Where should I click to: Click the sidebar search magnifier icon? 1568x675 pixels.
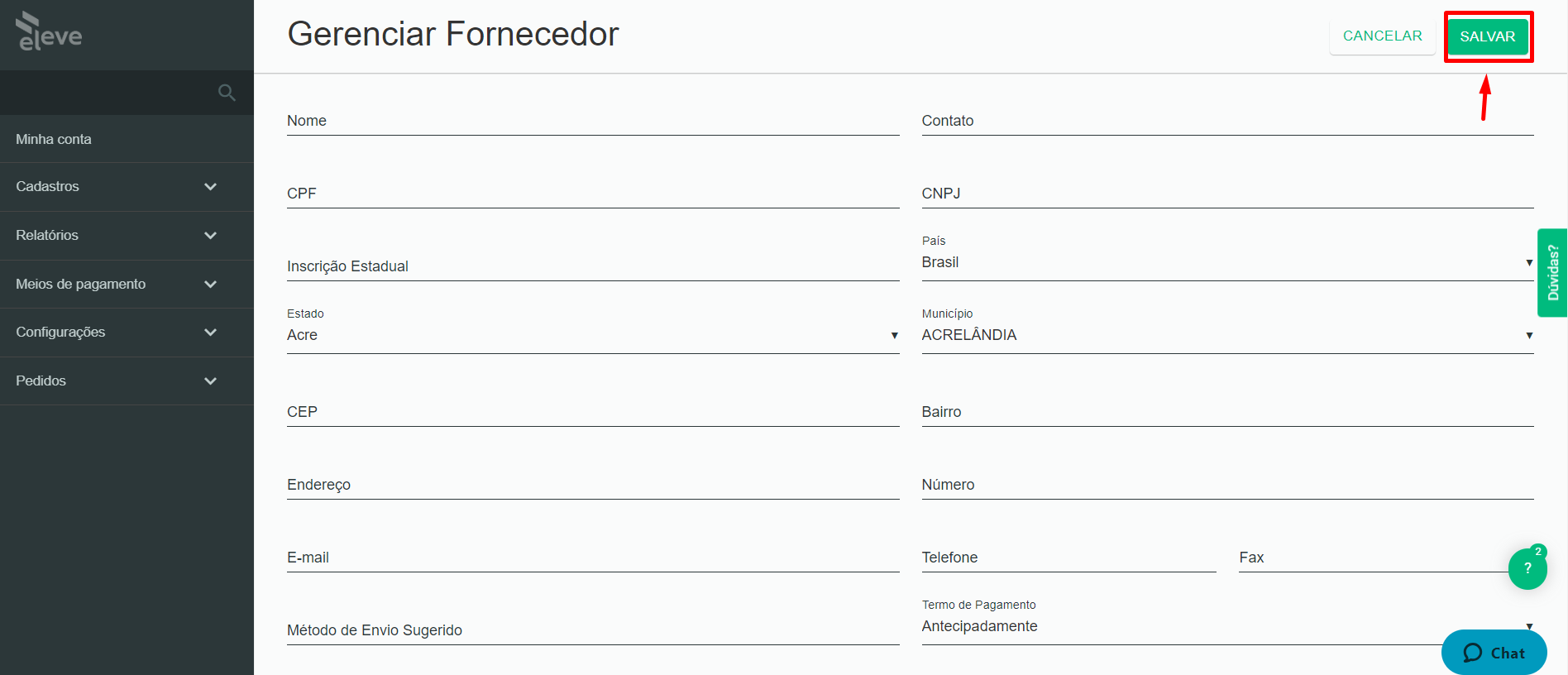227,93
